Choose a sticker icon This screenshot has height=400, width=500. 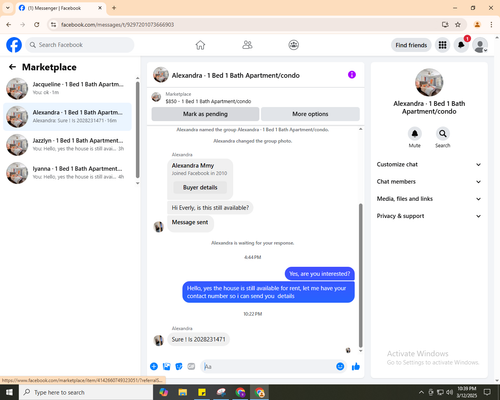pos(179,366)
